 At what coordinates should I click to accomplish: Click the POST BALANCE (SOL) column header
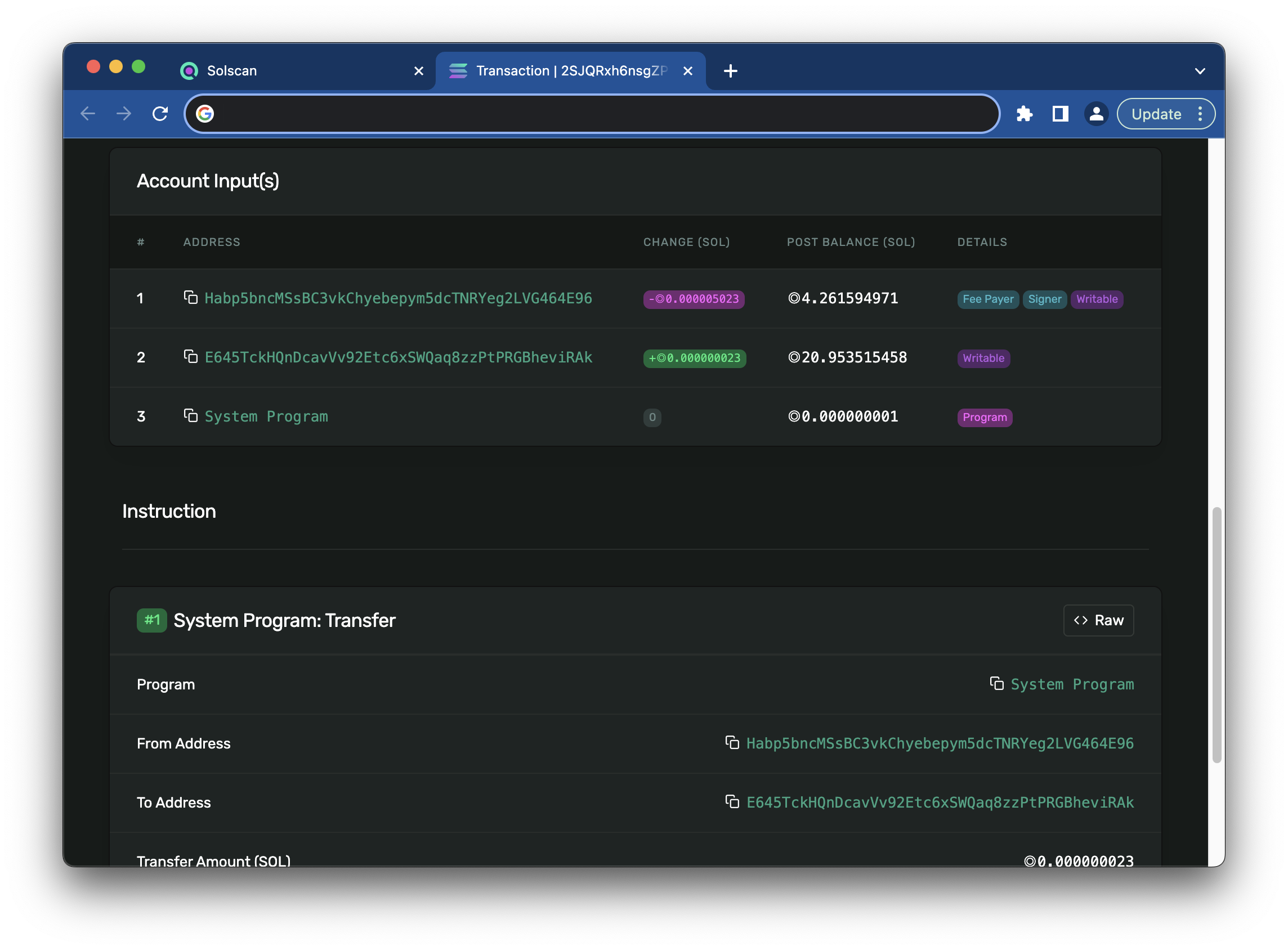851,242
